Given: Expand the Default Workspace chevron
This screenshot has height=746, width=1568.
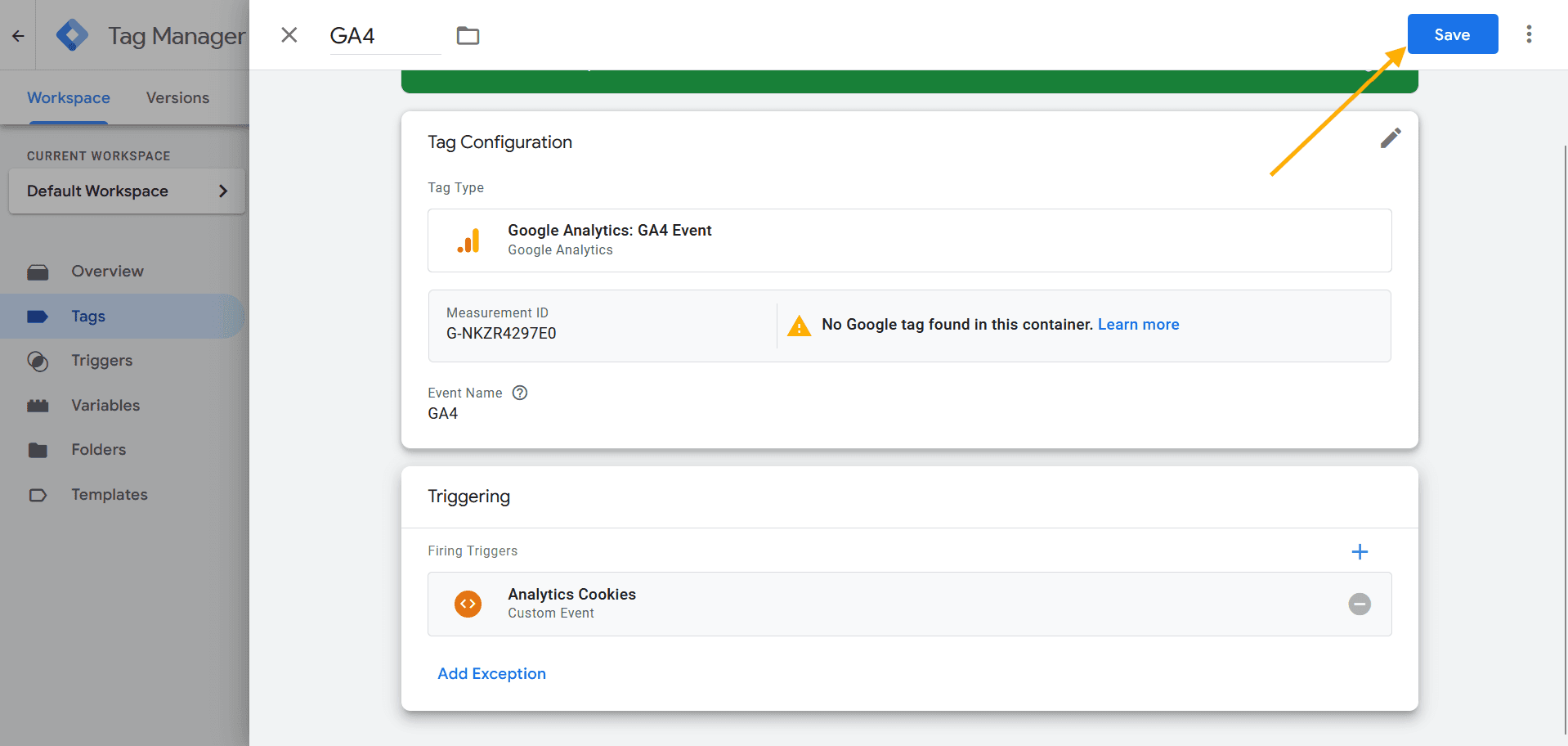Looking at the screenshot, I should (x=223, y=191).
